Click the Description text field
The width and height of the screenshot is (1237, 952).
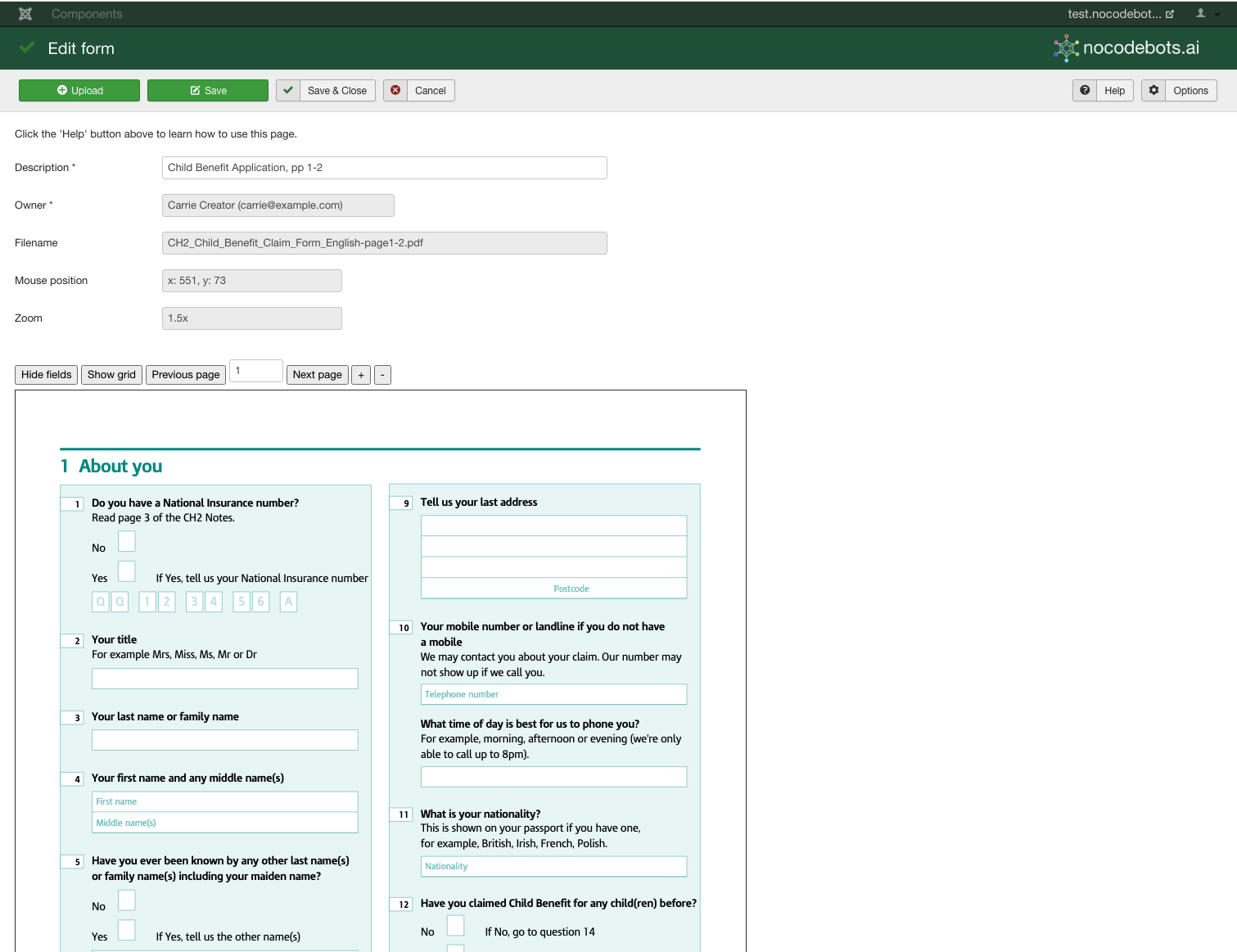(x=384, y=168)
